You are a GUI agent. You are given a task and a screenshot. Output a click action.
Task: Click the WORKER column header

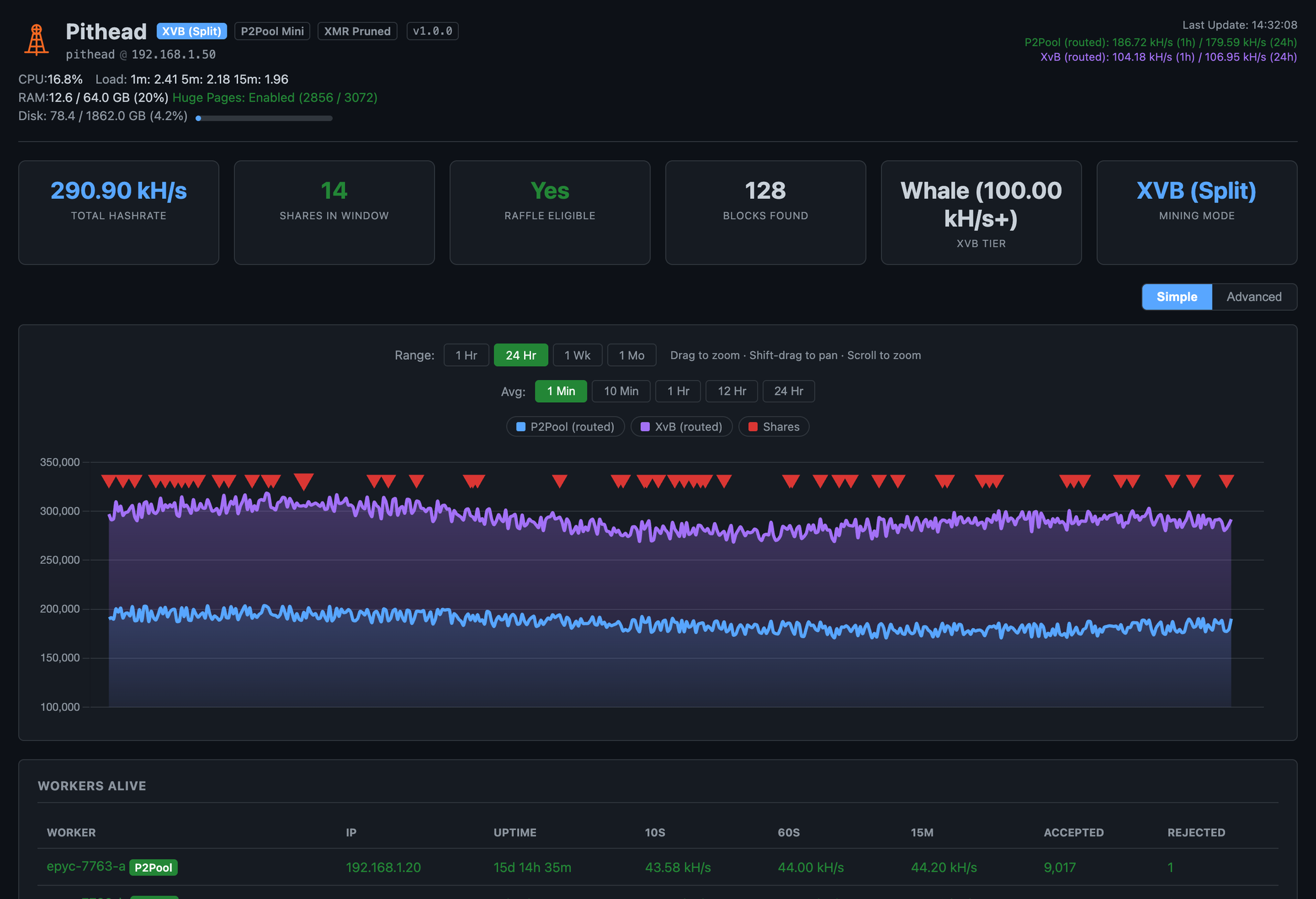point(71,832)
